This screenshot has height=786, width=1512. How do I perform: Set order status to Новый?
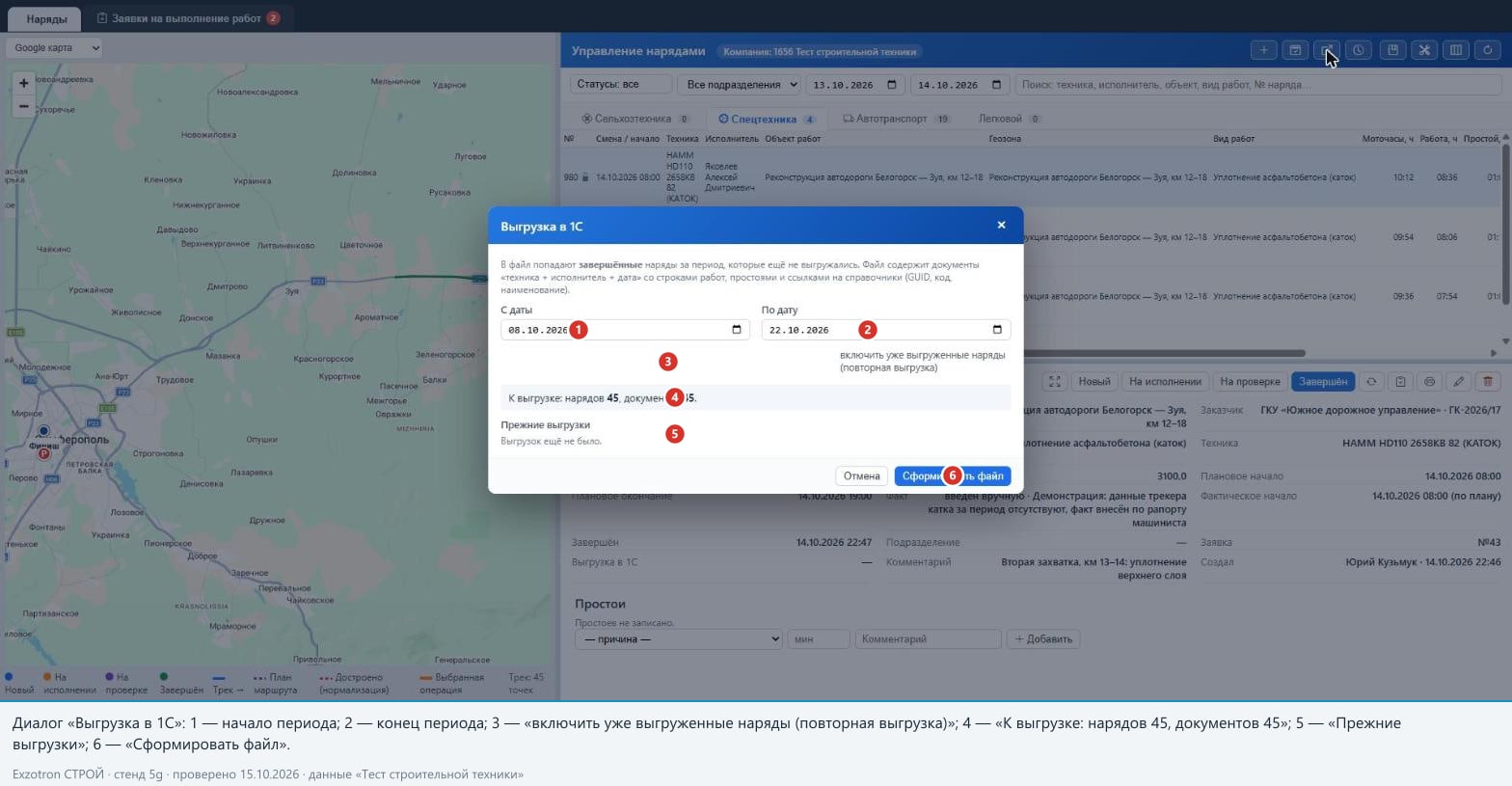pyautogui.click(x=1094, y=382)
